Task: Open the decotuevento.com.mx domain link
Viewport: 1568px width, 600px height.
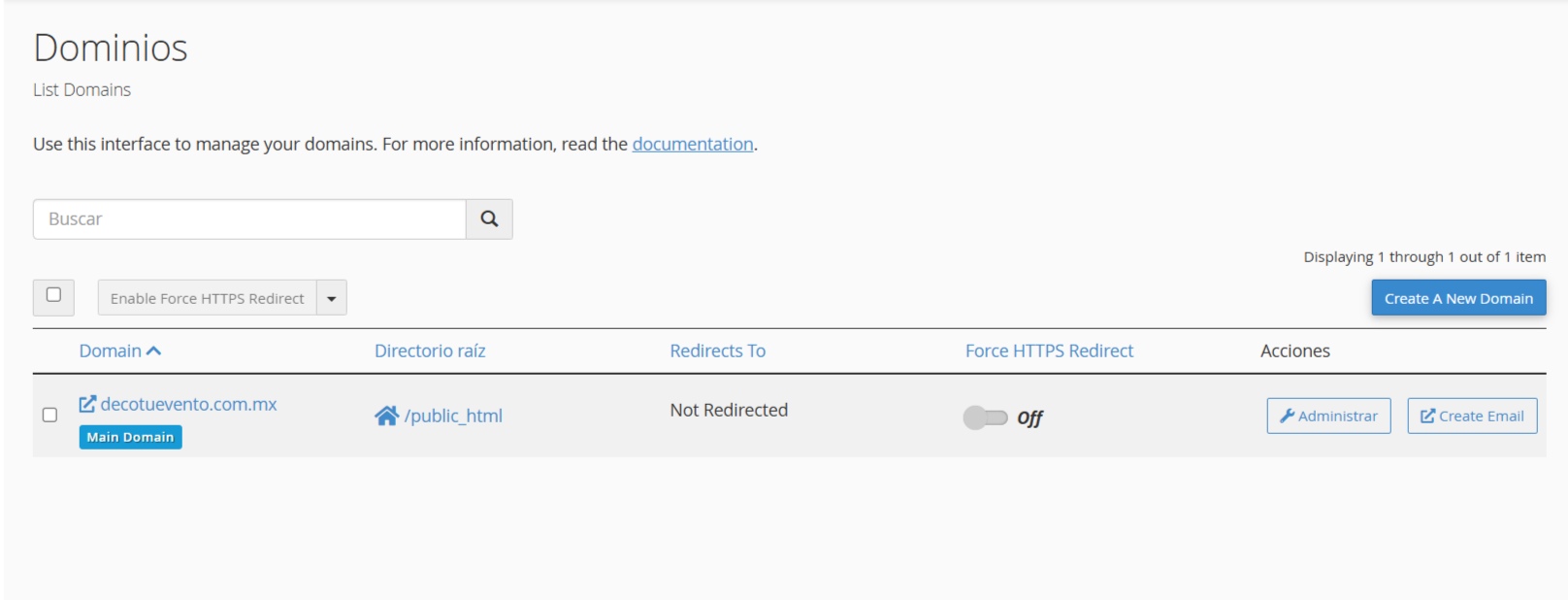Action: 189,404
